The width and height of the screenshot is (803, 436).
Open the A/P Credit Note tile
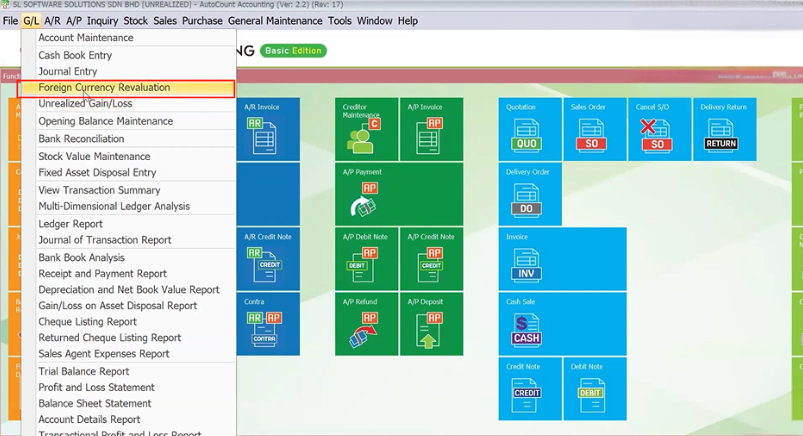pos(431,259)
